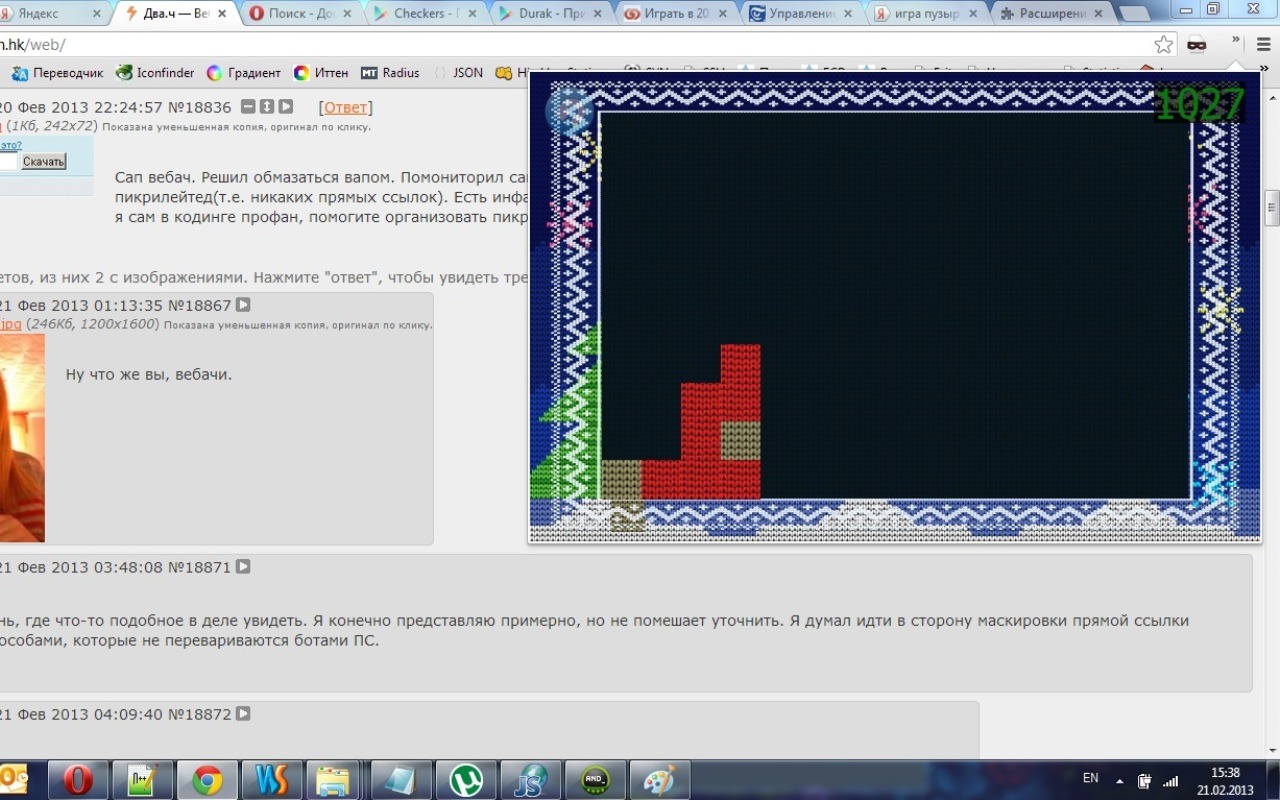Switch to the Управление tab
Screen dimensions: 1280x800
801,14
